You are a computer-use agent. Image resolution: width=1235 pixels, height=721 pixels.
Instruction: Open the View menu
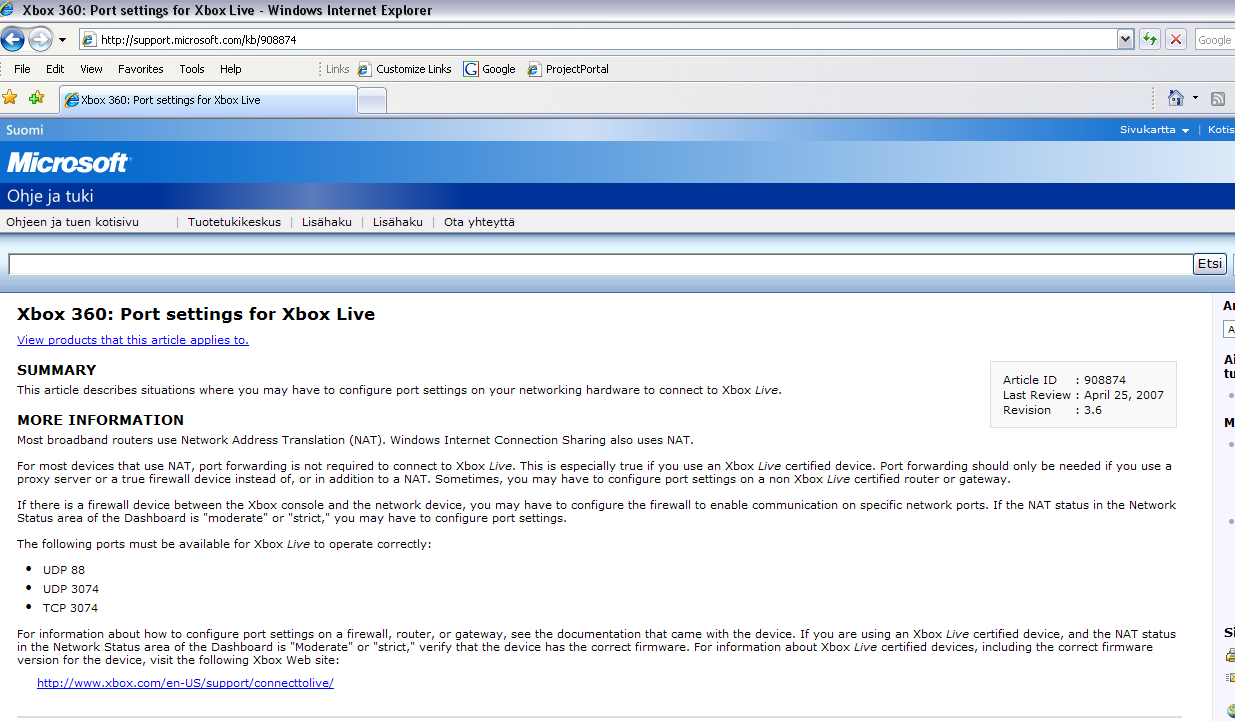pos(91,69)
